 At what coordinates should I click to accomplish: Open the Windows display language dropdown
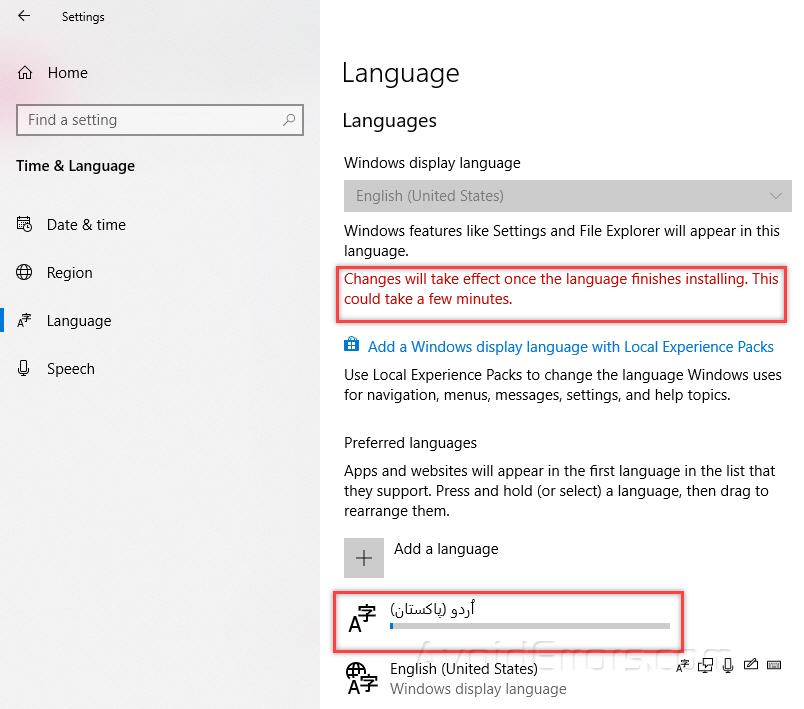coord(567,196)
